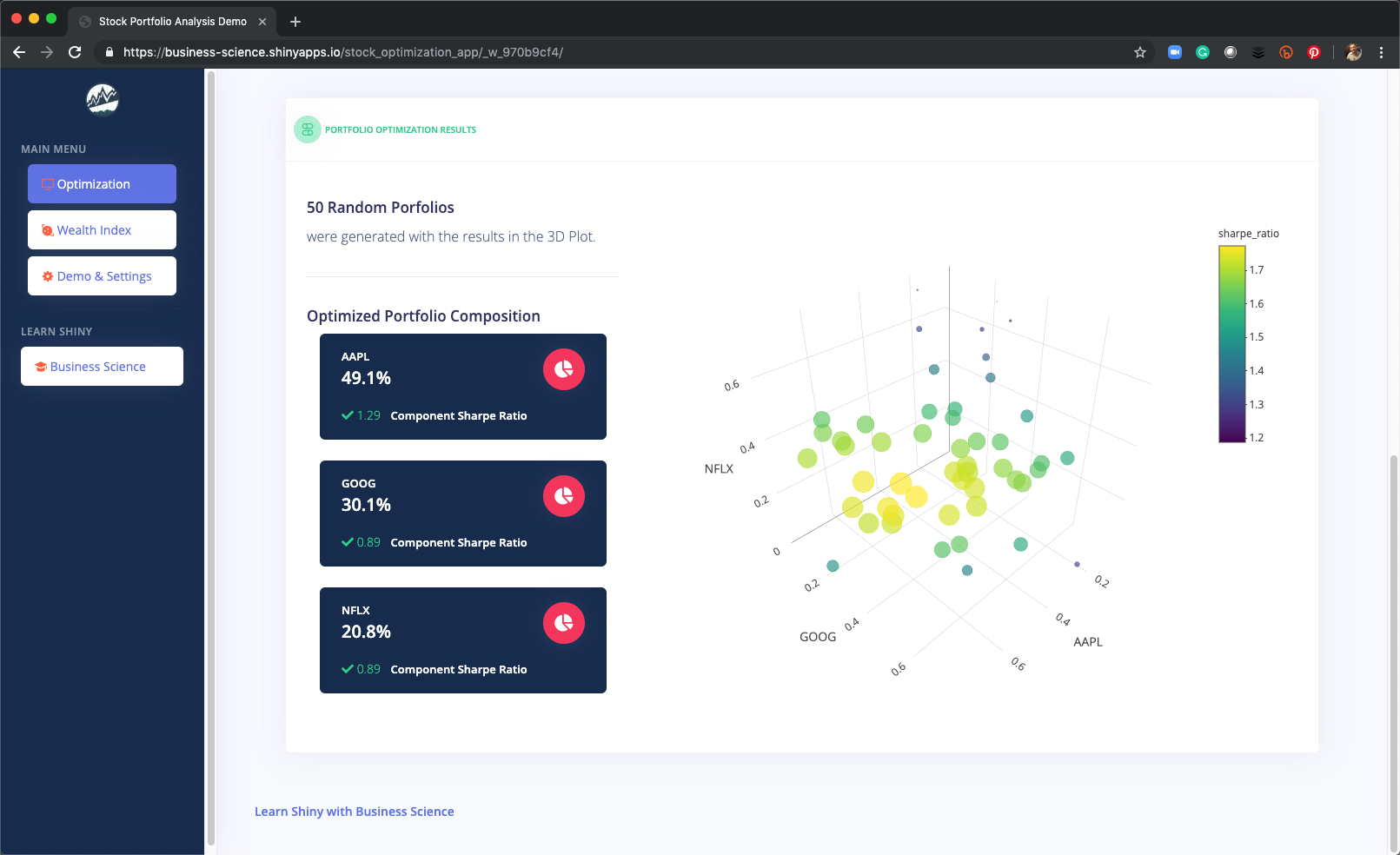
Task: Go back to the previous page
Action: pyautogui.click(x=19, y=52)
